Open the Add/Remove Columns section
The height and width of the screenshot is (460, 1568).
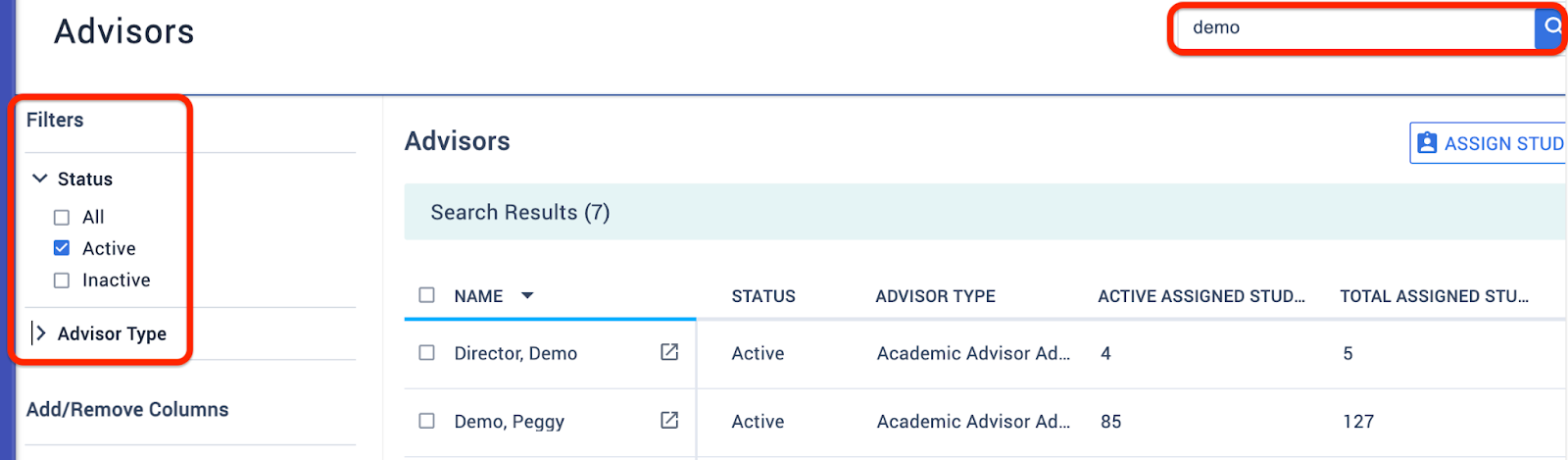click(127, 410)
